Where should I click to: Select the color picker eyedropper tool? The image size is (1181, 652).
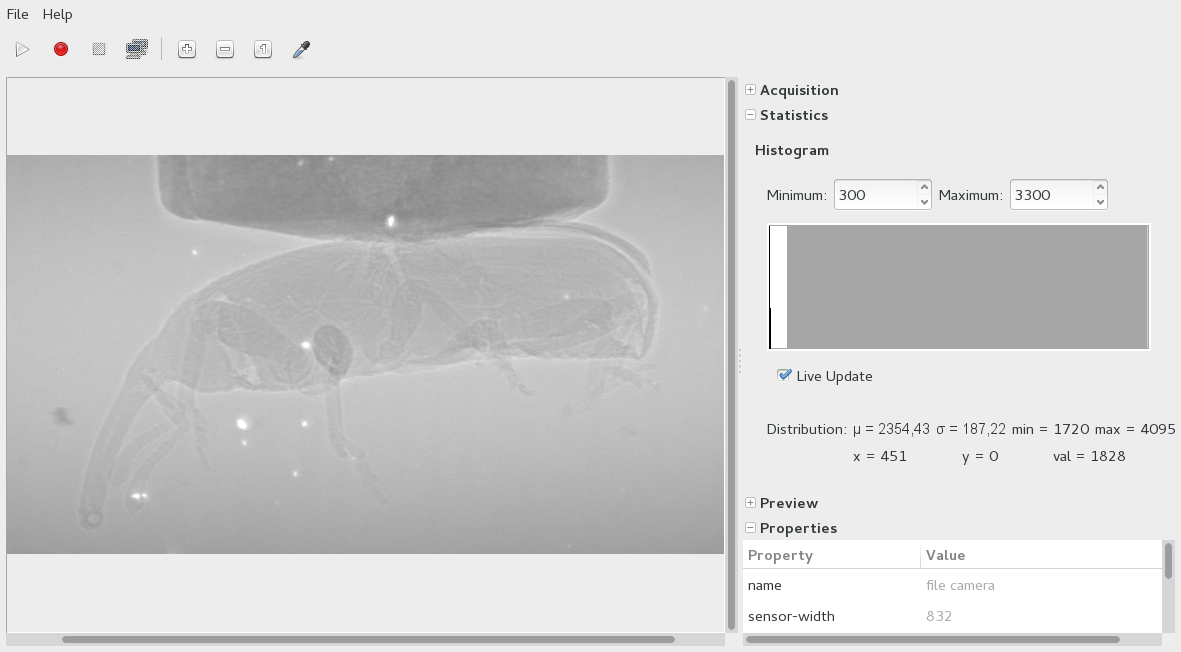[301, 49]
